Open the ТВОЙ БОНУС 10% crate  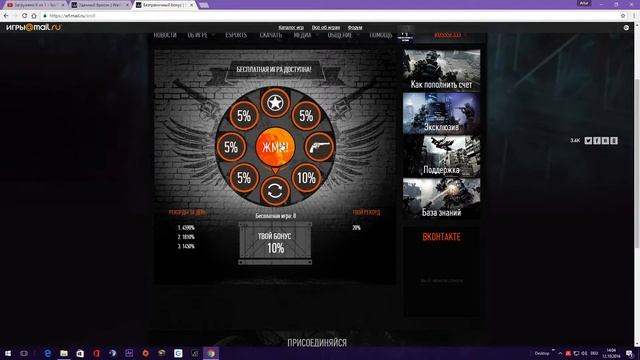pyautogui.click(x=275, y=243)
